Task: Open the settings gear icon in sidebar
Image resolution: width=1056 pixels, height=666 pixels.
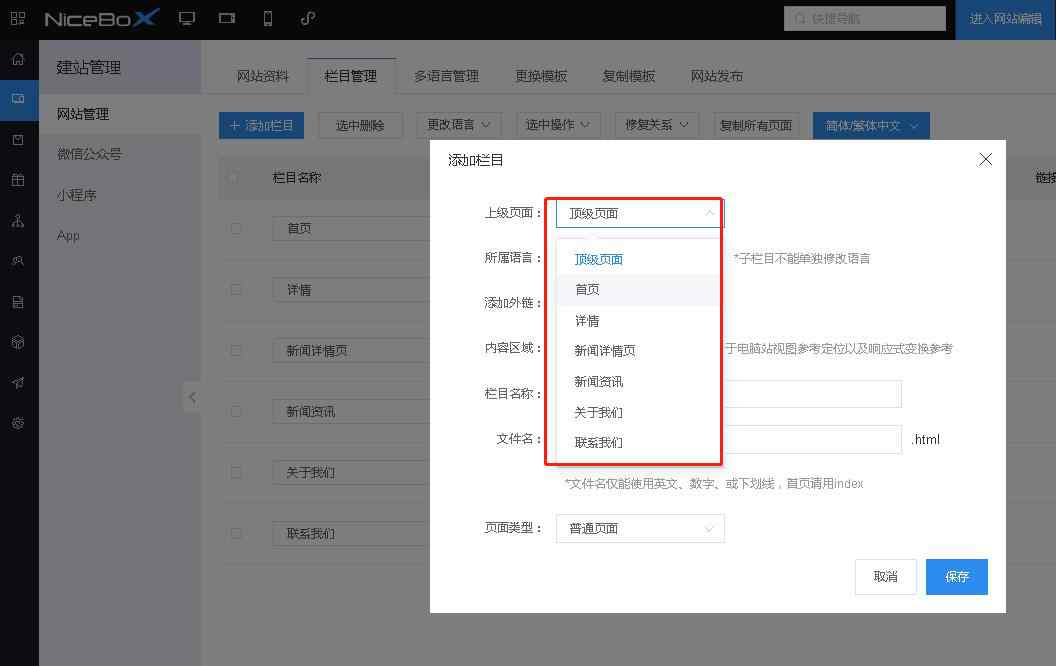Action: click(x=18, y=423)
